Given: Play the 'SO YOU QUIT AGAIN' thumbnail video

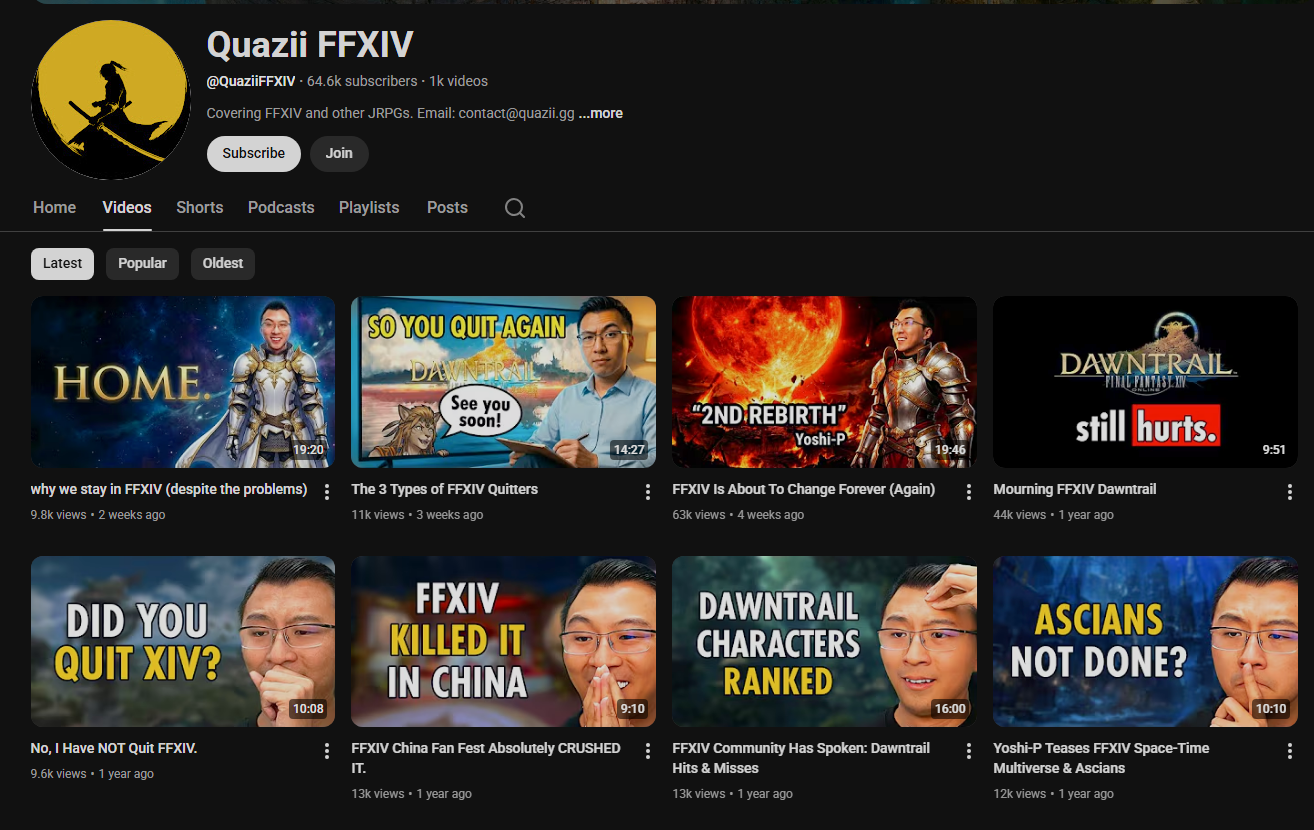Looking at the screenshot, I should (x=504, y=382).
